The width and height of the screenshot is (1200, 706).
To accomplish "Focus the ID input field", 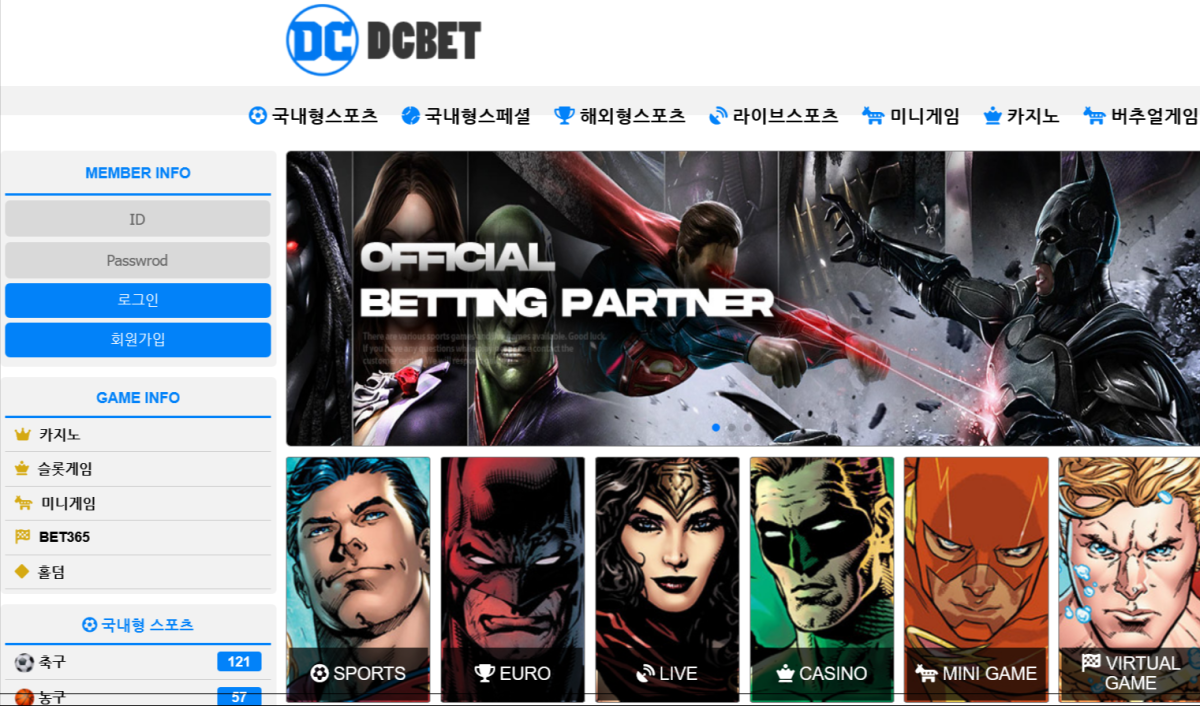I will [138, 219].
